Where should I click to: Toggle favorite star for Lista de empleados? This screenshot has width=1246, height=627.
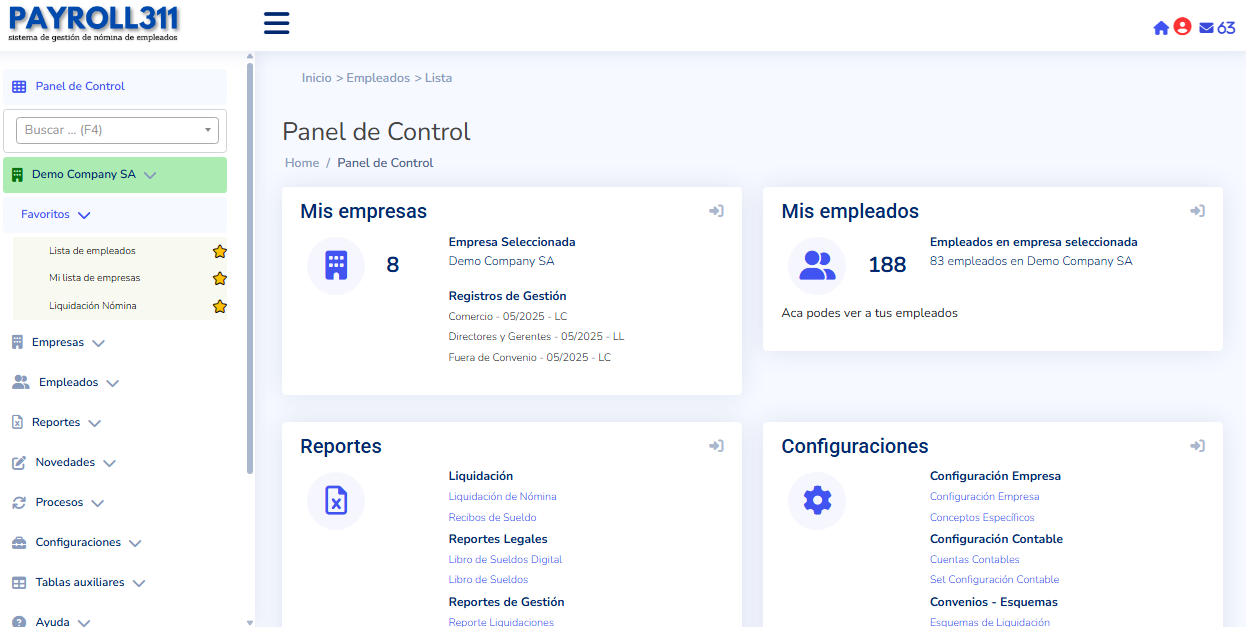click(220, 251)
